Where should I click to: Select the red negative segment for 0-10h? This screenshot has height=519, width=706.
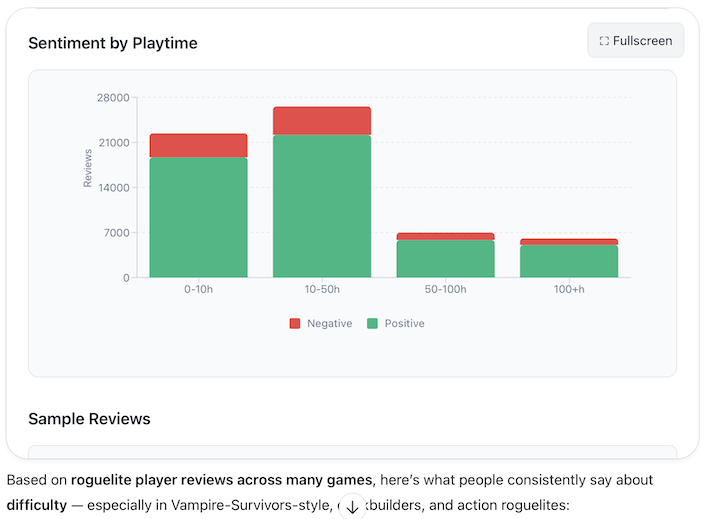click(198, 146)
